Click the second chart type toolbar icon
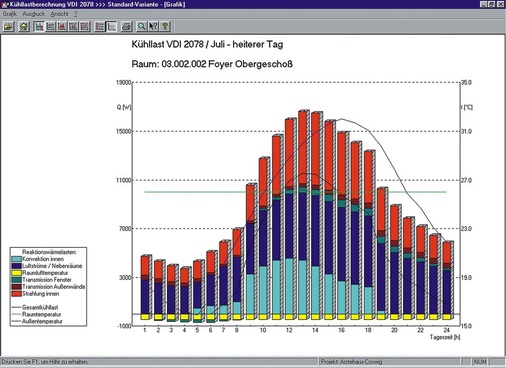This screenshot has height=368, width=506. point(51,26)
